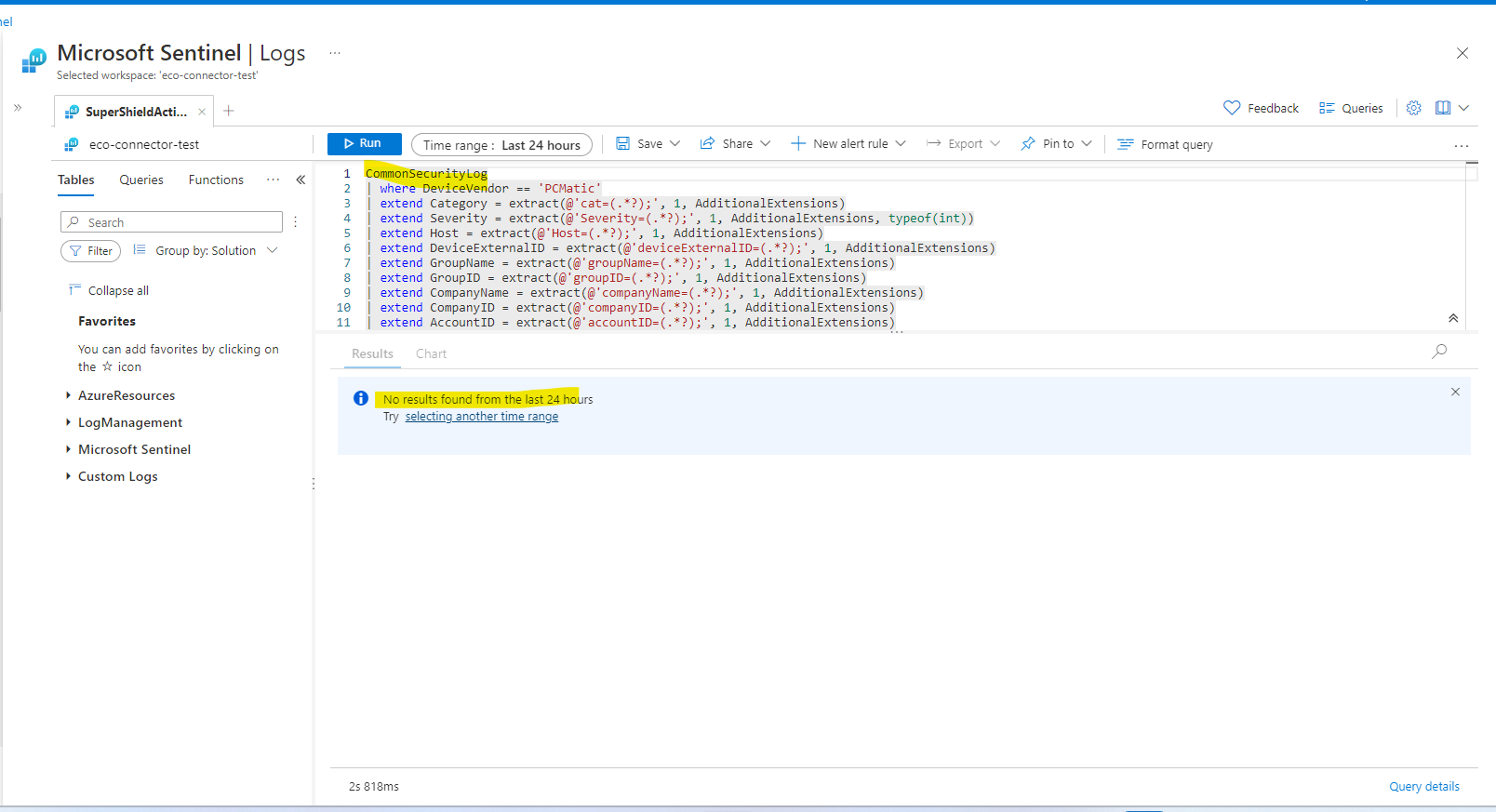Open the Queries list icon
Image resolution: width=1496 pixels, height=812 pixels.
point(1327,108)
